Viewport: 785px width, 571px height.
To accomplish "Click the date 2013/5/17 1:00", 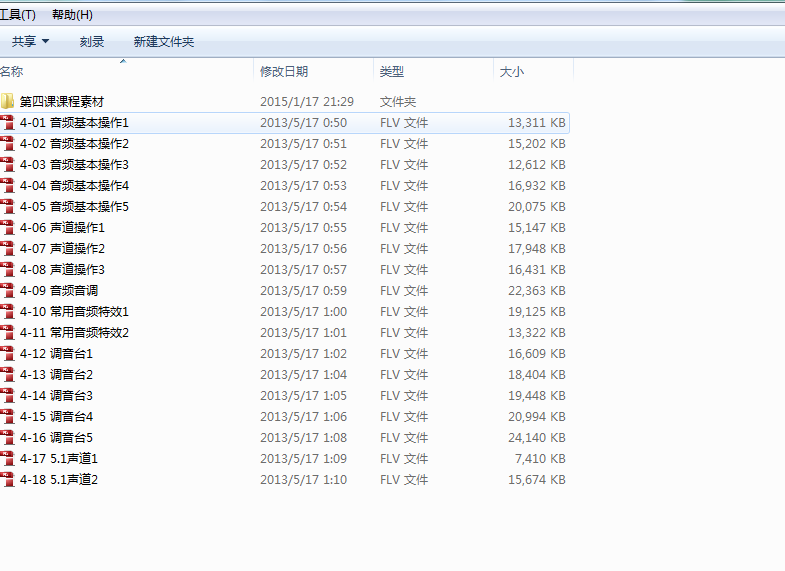I will (x=303, y=312).
